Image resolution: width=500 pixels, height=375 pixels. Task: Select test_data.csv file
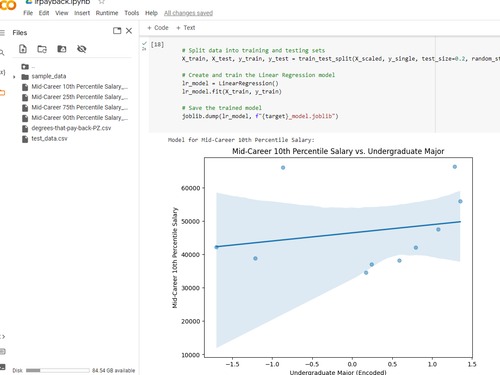(x=49, y=138)
